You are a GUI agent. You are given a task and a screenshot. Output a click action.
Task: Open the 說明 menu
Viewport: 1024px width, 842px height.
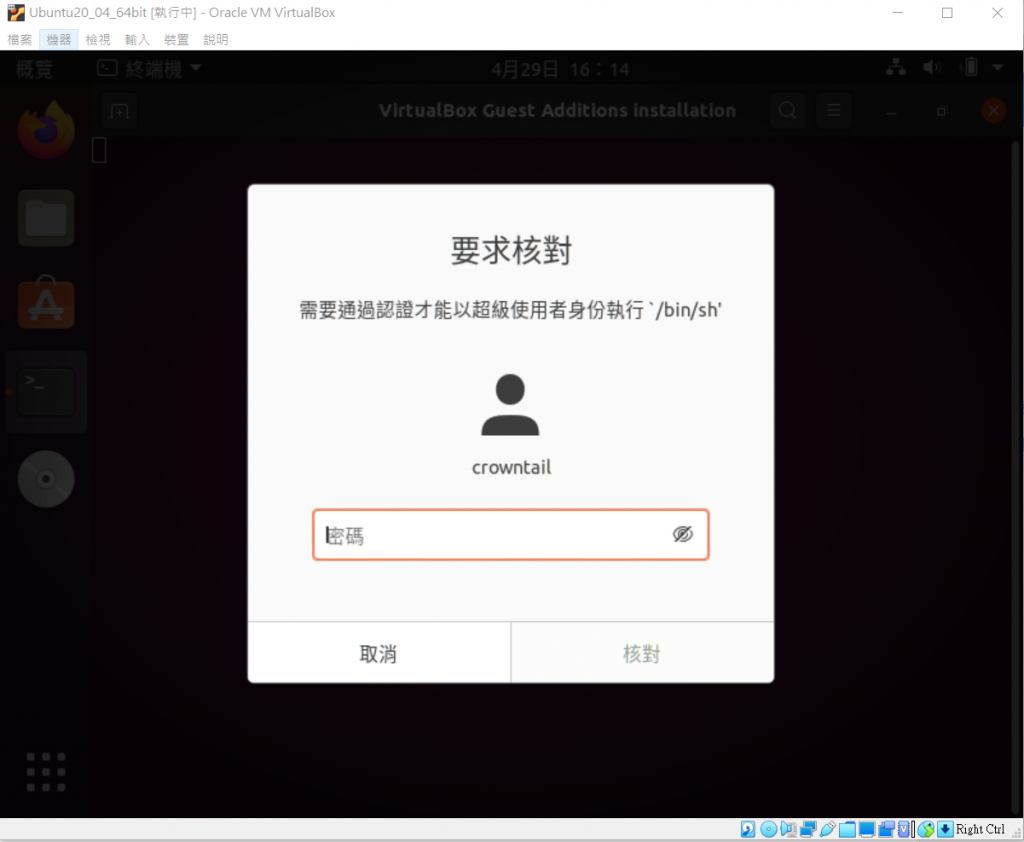point(216,40)
